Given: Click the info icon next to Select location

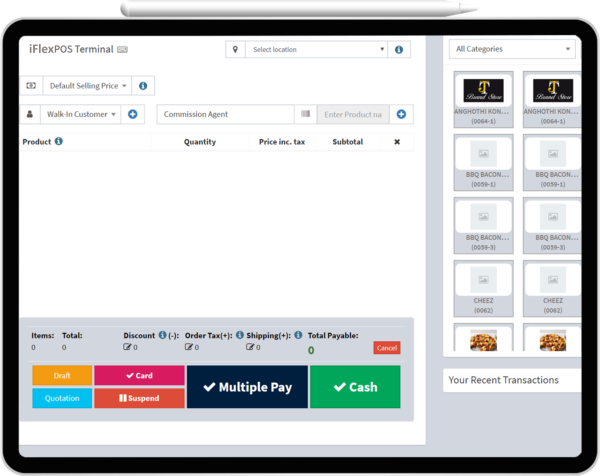Looking at the screenshot, I should pos(399,49).
